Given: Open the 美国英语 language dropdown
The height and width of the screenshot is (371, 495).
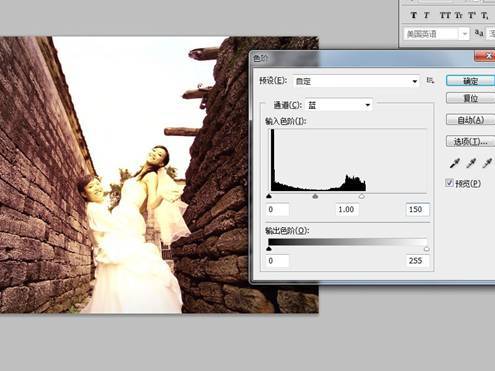Looking at the screenshot, I should click(x=436, y=34).
